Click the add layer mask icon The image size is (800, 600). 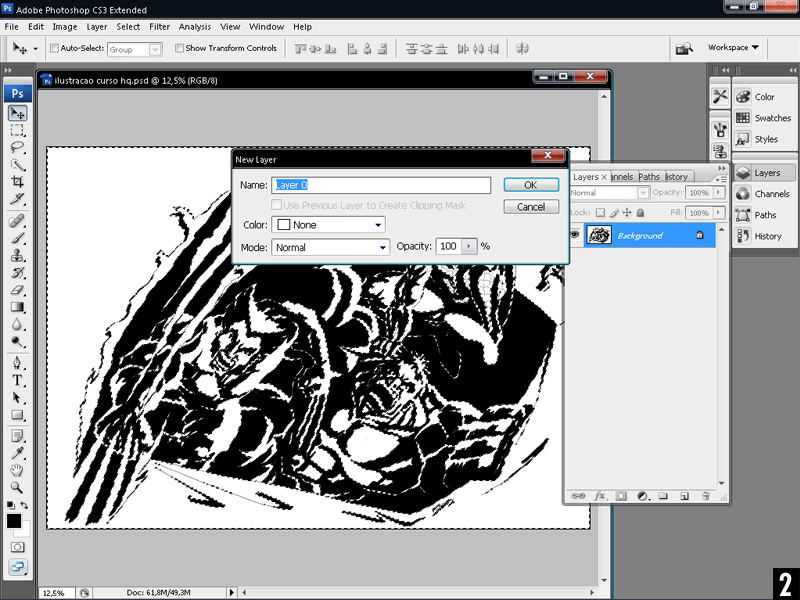pos(621,496)
